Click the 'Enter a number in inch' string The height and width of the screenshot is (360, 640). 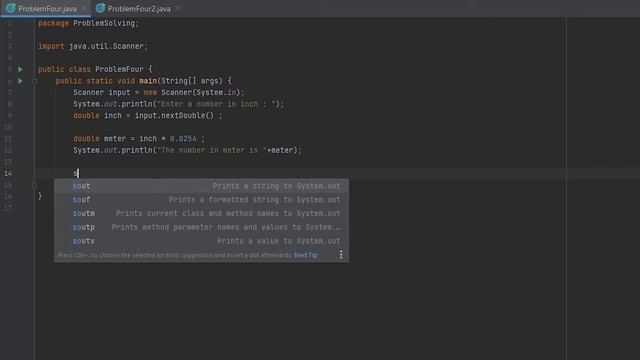[216, 104]
